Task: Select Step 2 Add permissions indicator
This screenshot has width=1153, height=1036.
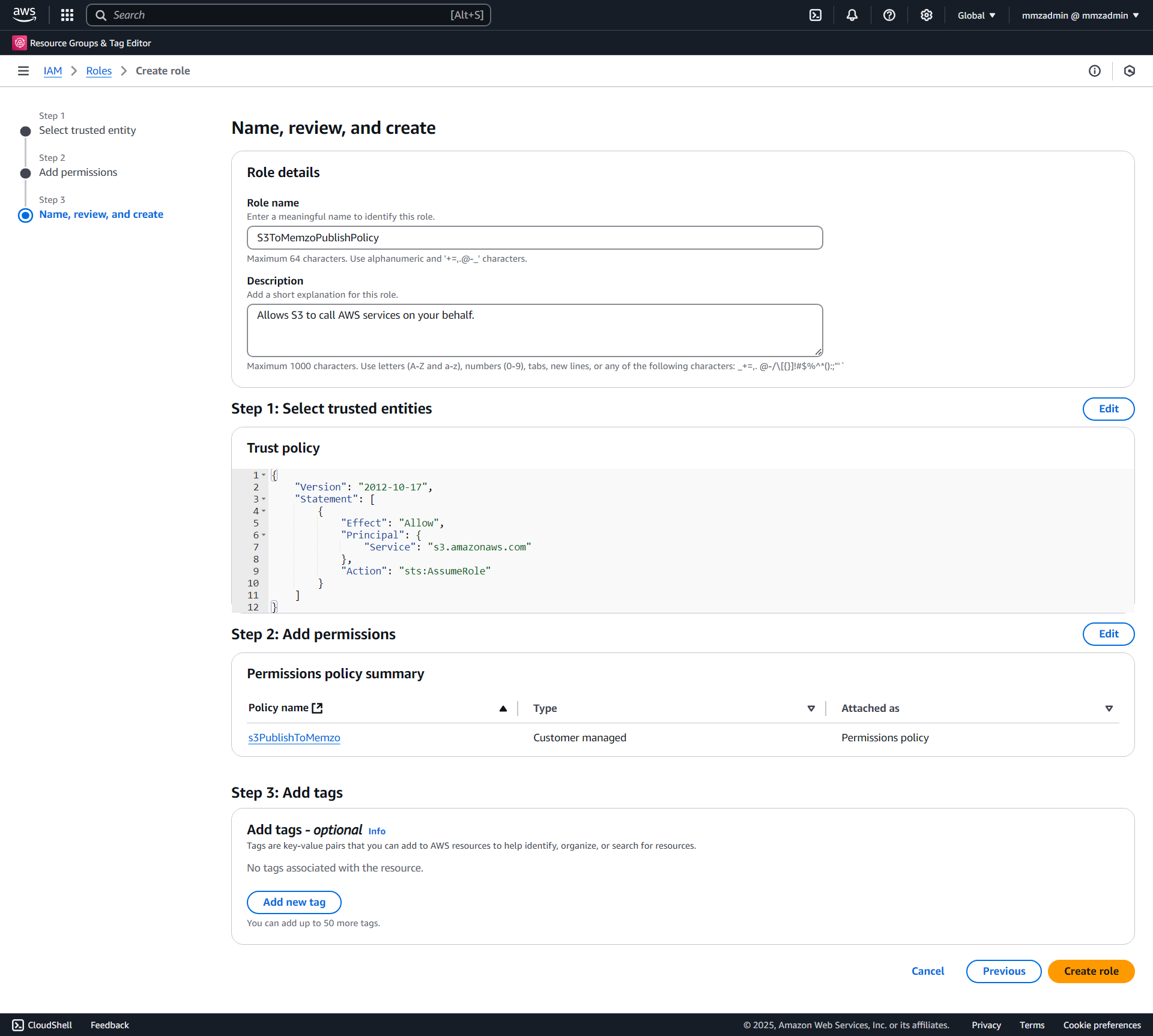Action: click(25, 173)
